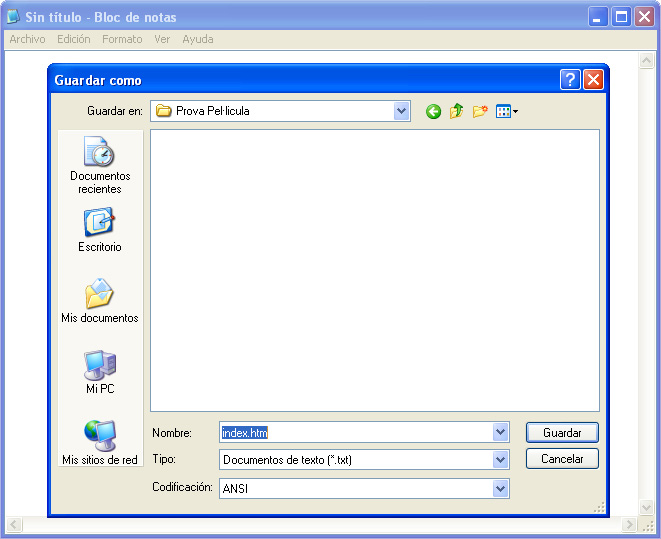The width and height of the screenshot is (661, 539).
Task: Open Mis sitios de red
Action: coord(100,443)
